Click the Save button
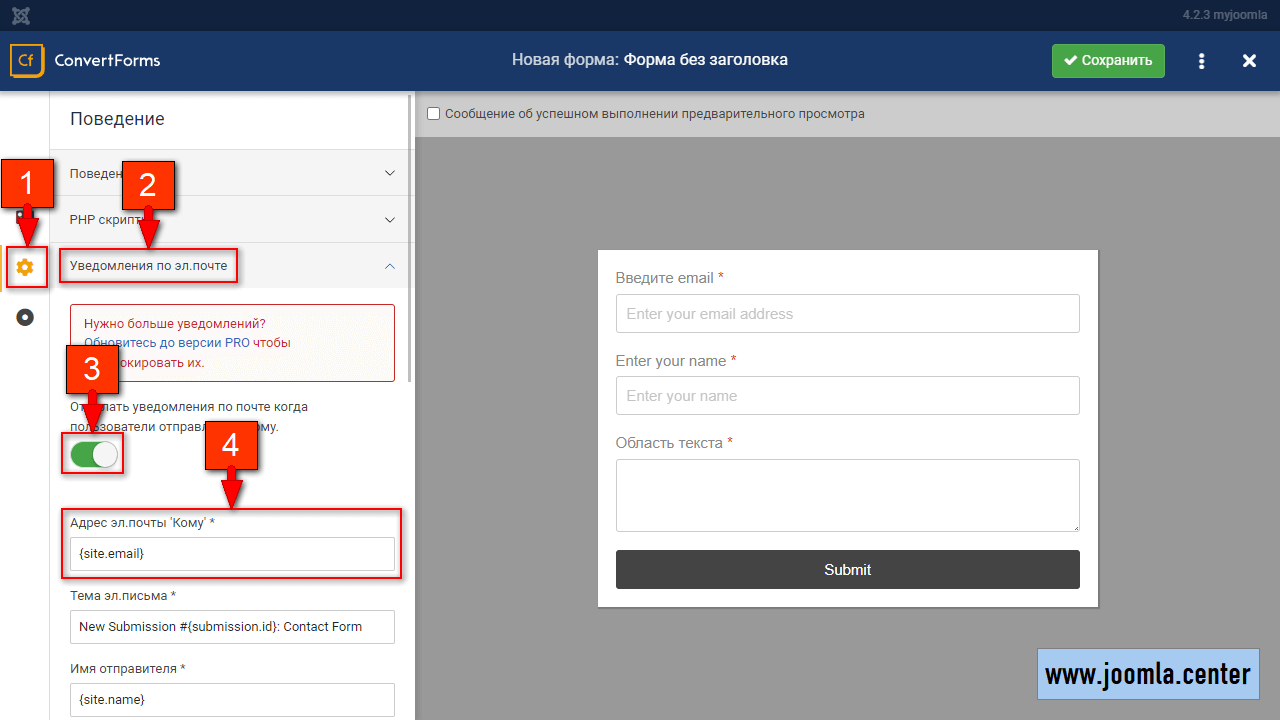This screenshot has height=720, width=1280. 1108,61
